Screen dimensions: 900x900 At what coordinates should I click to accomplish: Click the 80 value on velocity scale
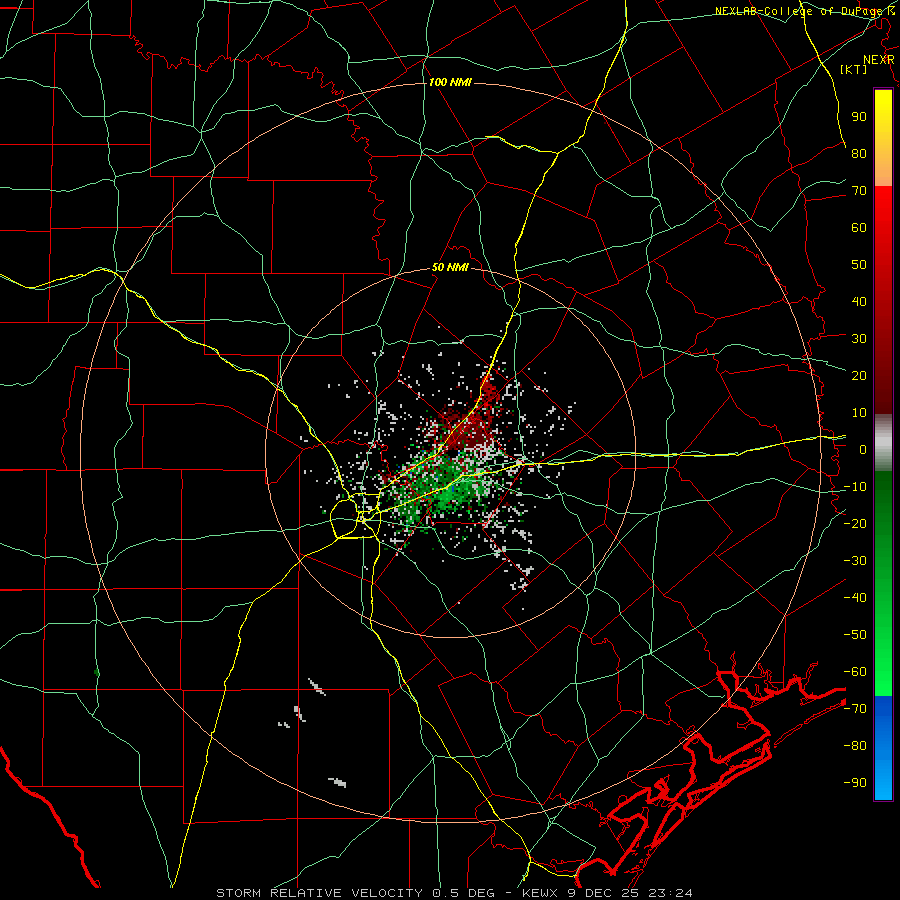pyautogui.click(x=859, y=153)
